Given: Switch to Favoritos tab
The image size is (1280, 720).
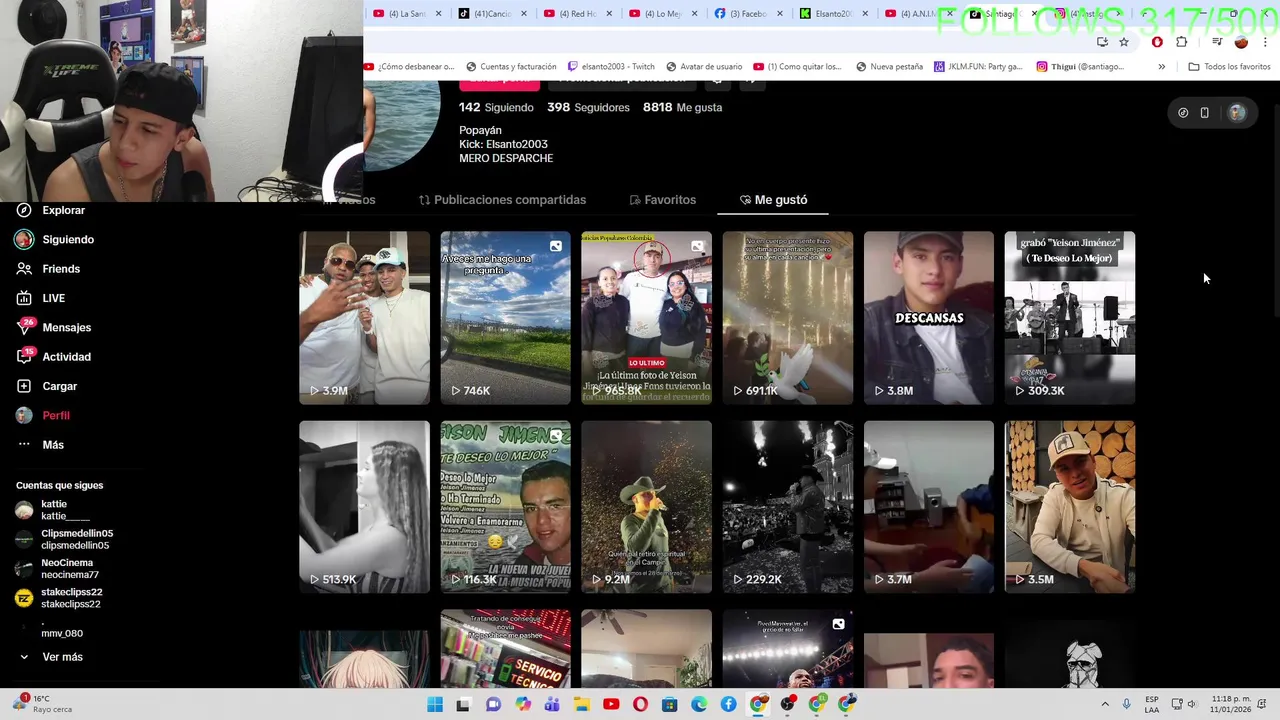Looking at the screenshot, I should 662,200.
